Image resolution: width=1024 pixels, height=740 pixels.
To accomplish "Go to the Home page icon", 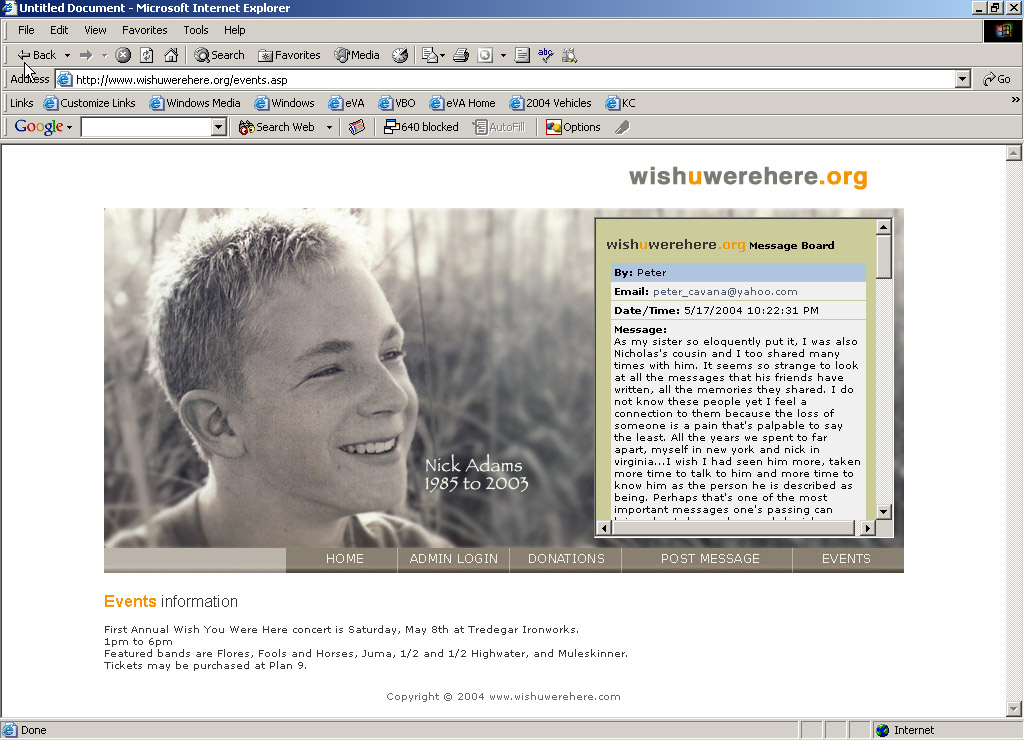I will coord(171,56).
